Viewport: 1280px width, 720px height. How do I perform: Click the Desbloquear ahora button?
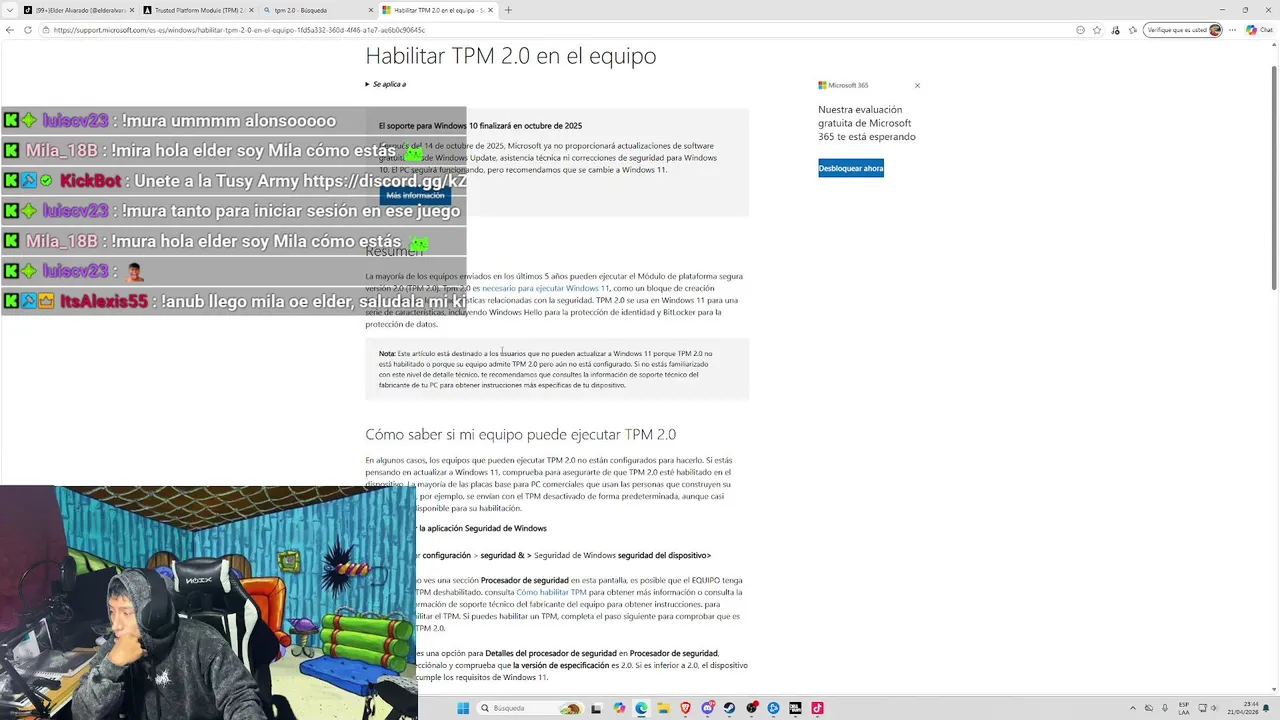click(x=851, y=168)
